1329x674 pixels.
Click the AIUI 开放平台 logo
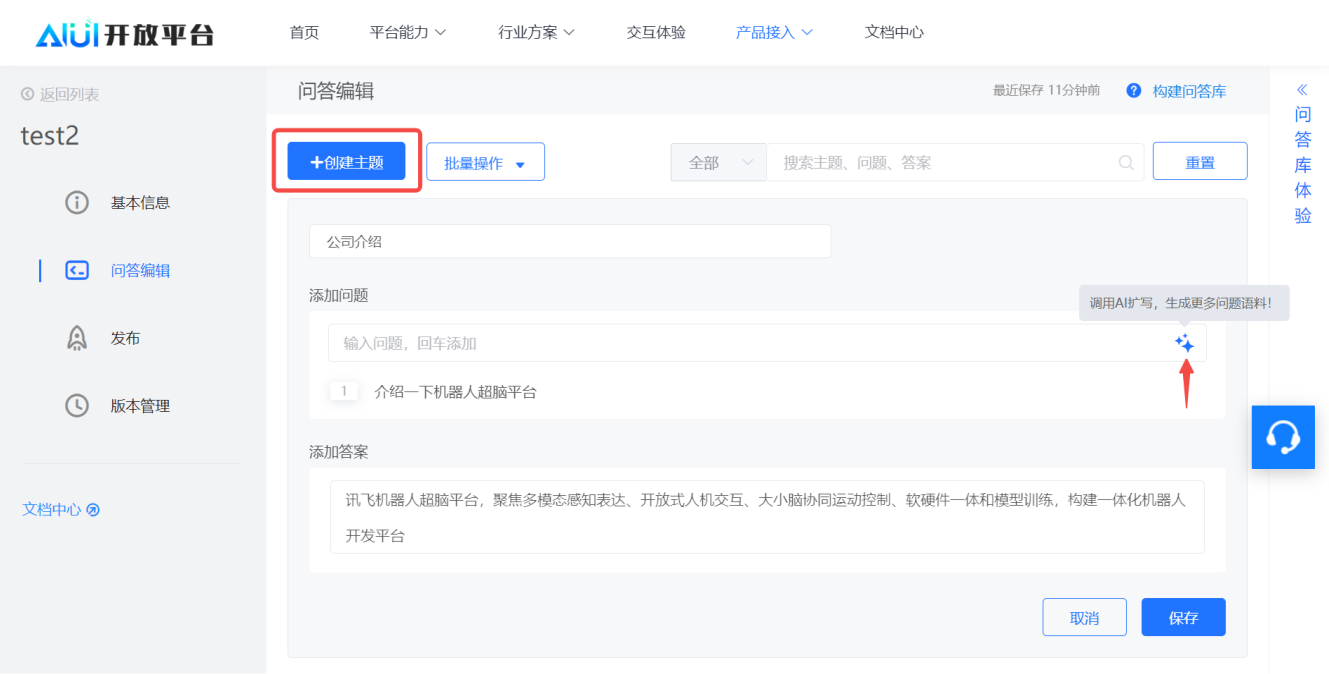point(125,35)
